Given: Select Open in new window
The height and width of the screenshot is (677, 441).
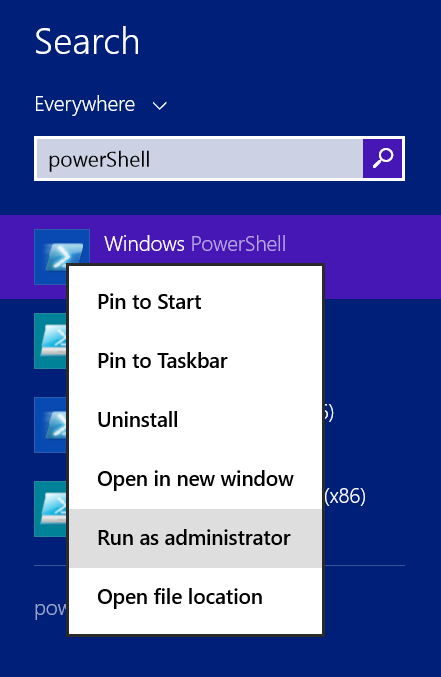Looking at the screenshot, I should [195, 479].
